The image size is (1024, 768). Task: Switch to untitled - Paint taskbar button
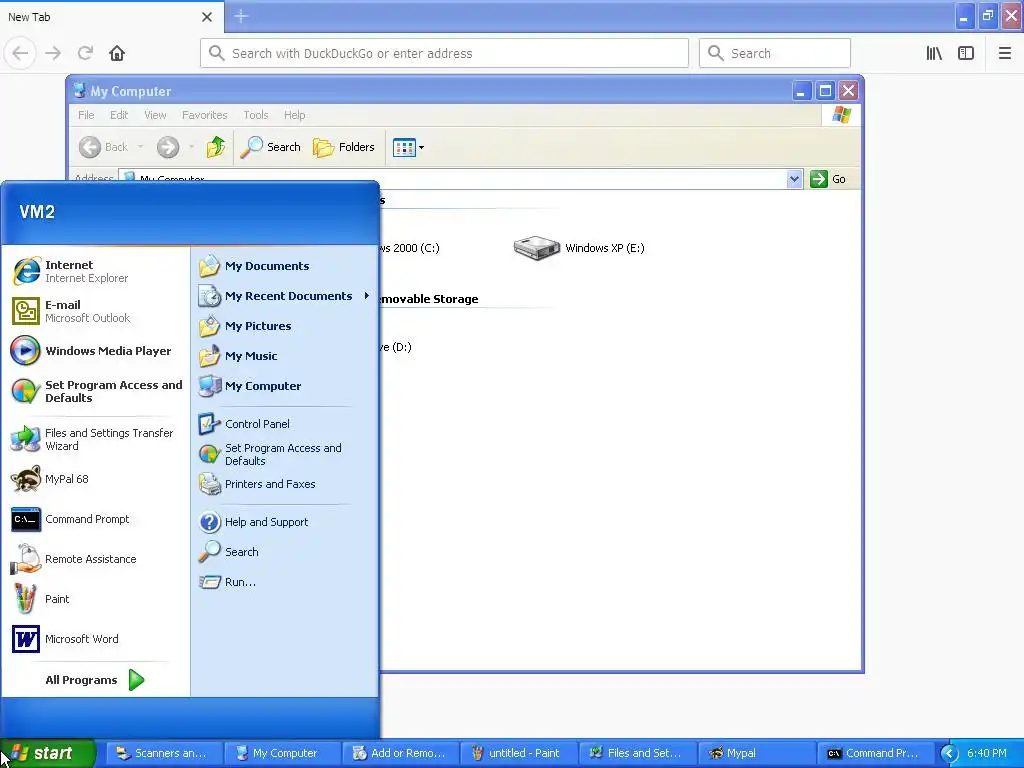pos(519,753)
